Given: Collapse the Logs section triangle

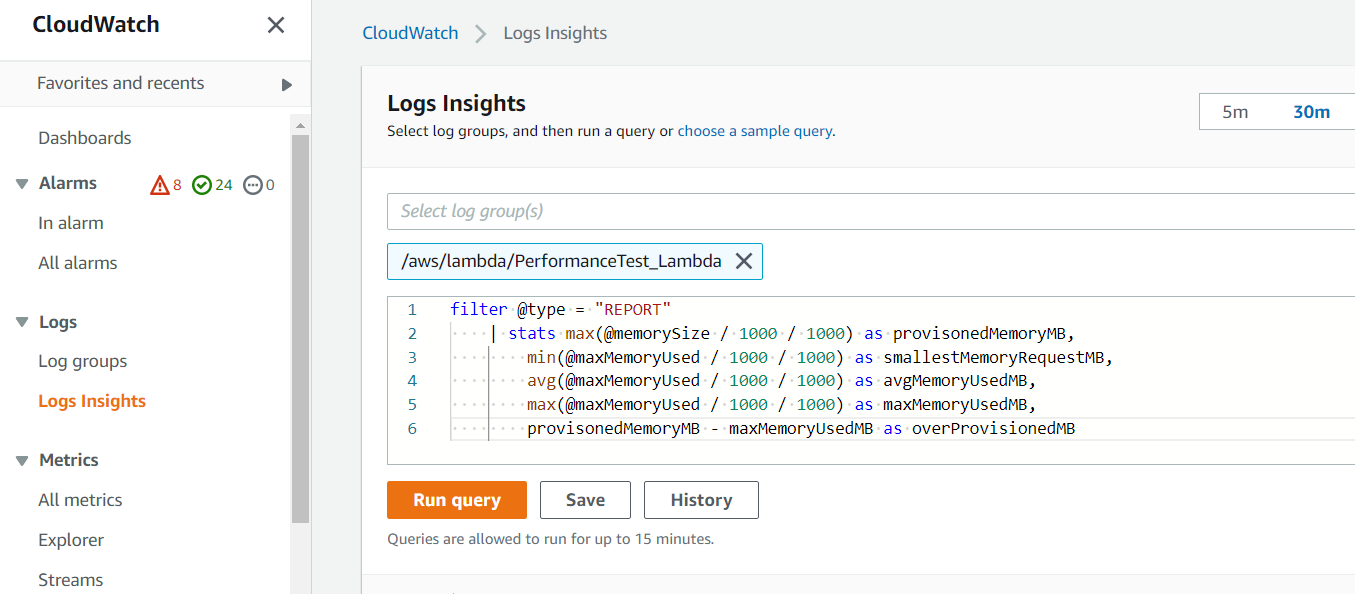Looking at the screenshot, I should coord(22,322).
